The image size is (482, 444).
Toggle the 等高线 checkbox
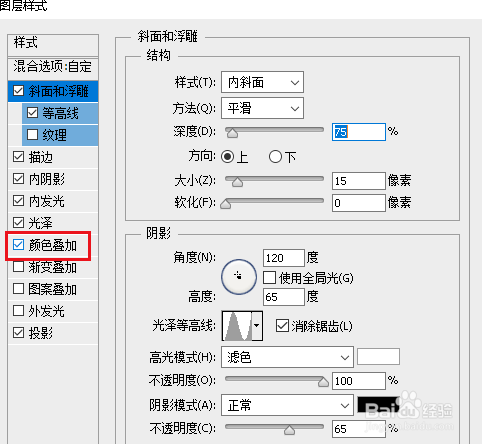pyautogui.click(x=32, y=113)
